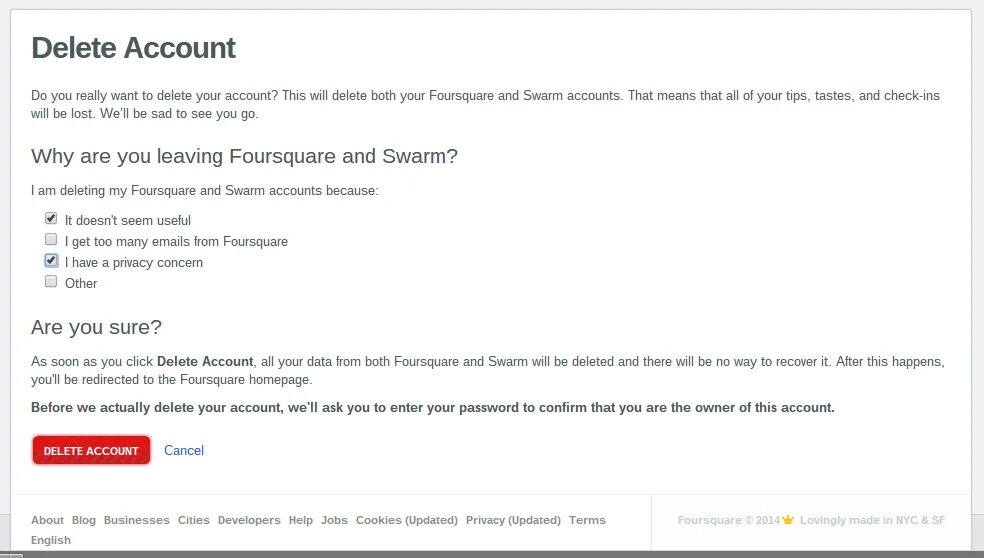The width and height of the screenshot is (984, 558).
Task: Uncheck "I have a privacy concern" checkbox
Action: click(x=51, y=260)
